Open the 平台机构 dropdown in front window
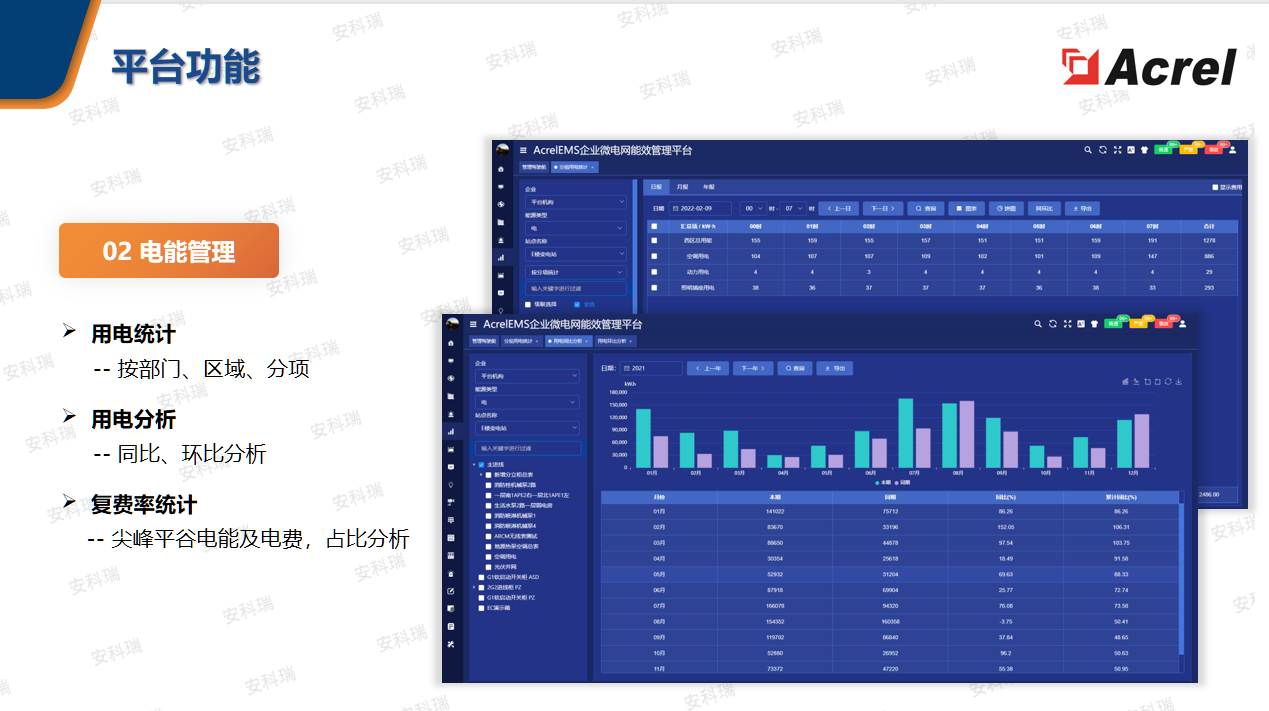The height and width of the screenshot is (711, 1269). point(527,376)
